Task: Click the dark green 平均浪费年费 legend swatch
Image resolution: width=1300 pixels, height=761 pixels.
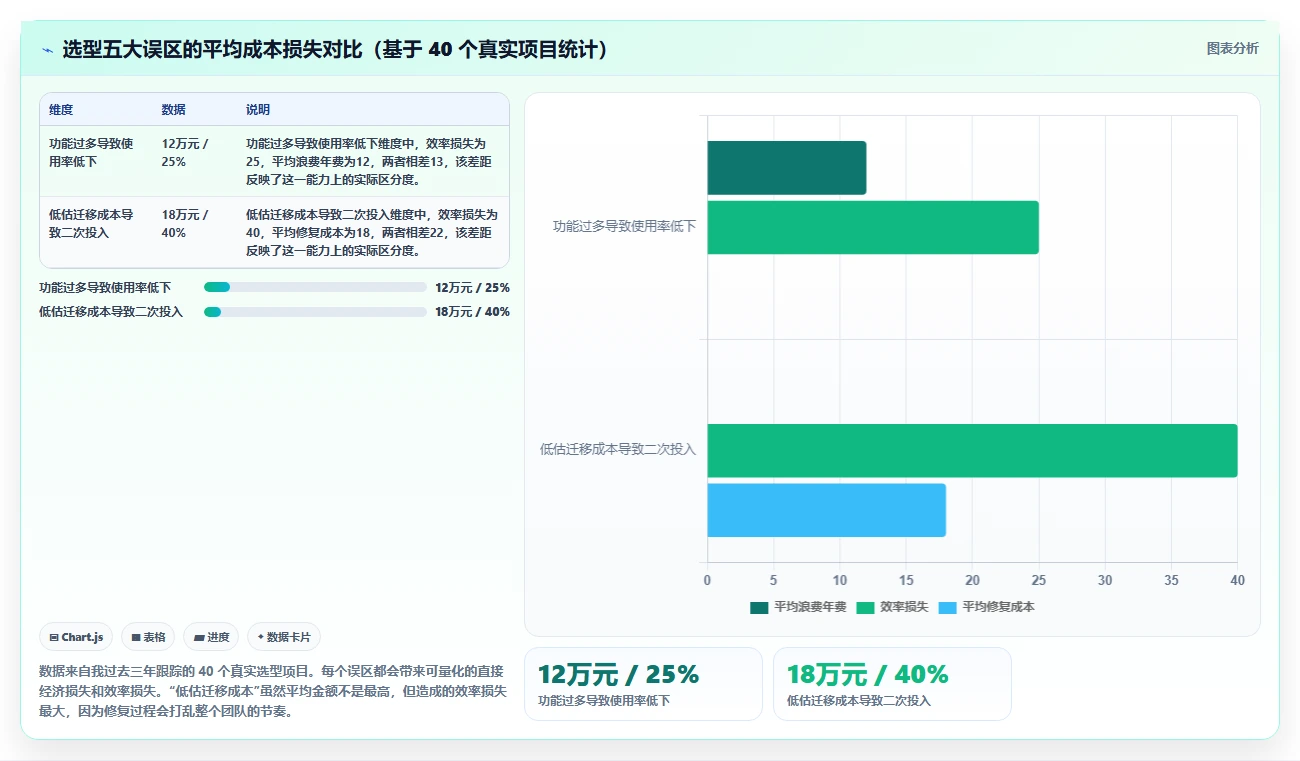Action: click(x=759, y=607)
